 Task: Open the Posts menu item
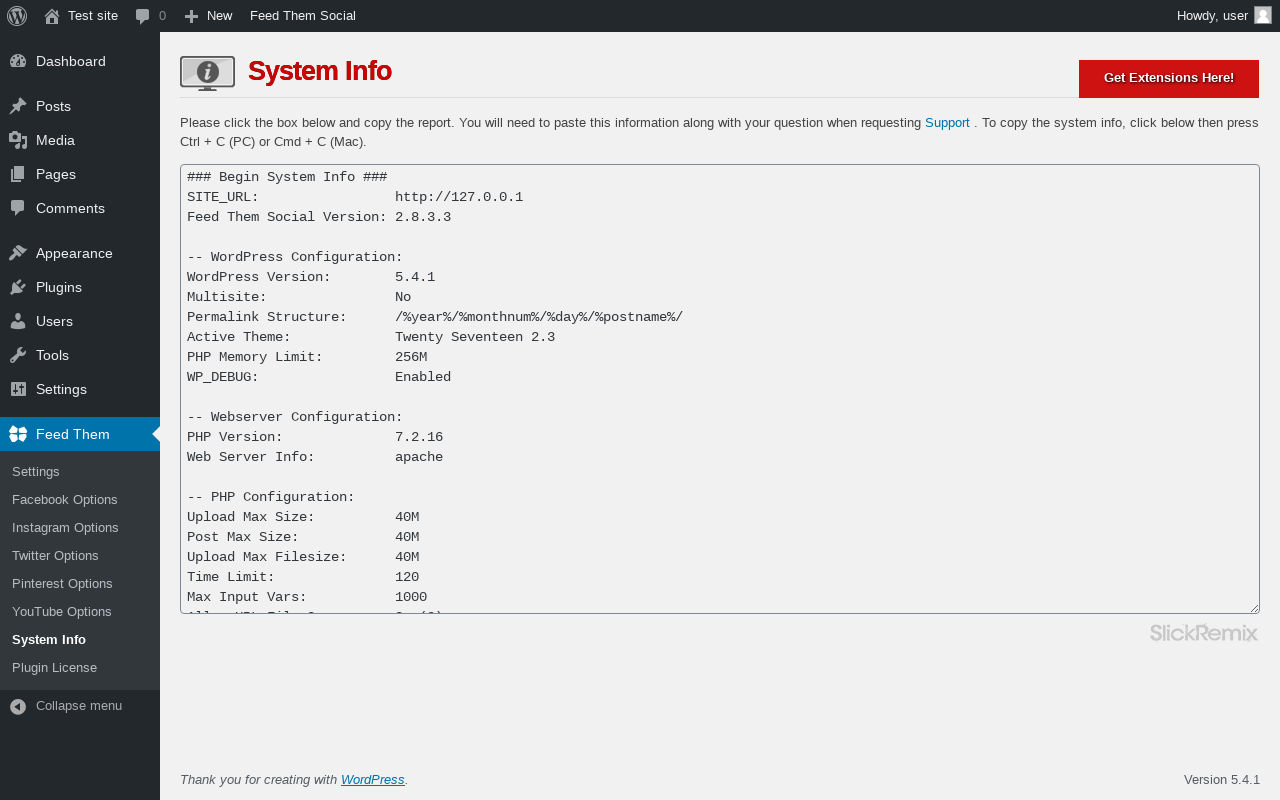point(80,106)
